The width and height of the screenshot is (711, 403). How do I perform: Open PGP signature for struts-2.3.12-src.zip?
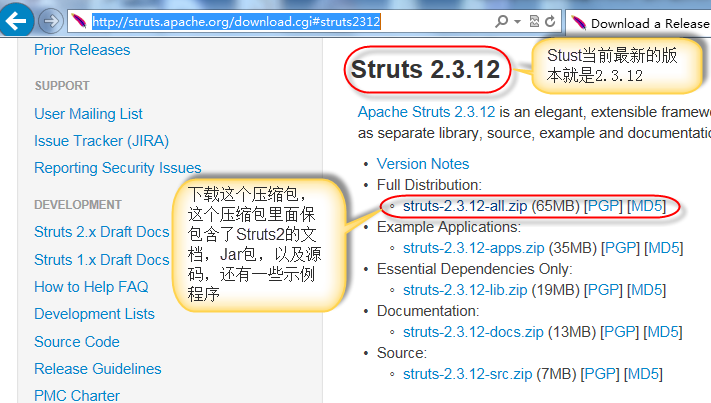pyautogui.click(x=600, y=374)
